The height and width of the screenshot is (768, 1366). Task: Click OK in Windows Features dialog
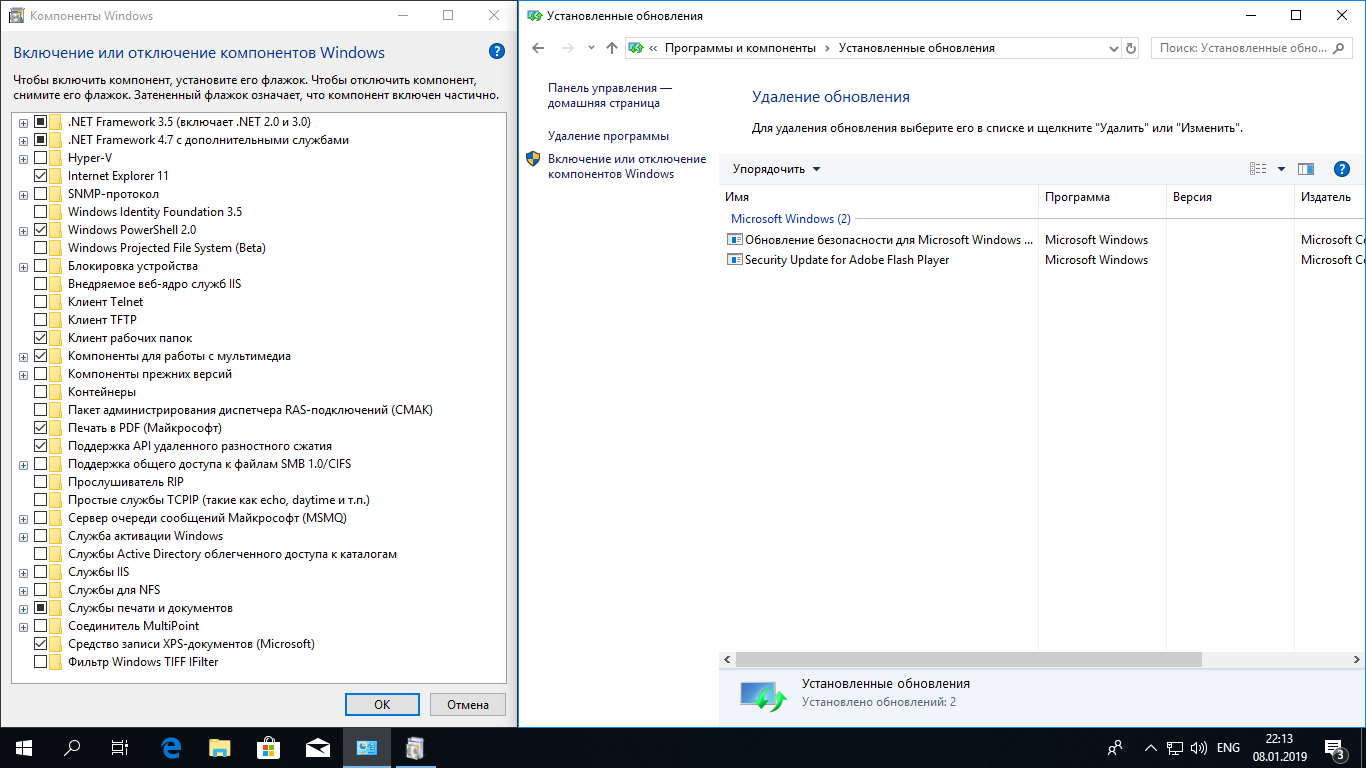click(382, 704)
